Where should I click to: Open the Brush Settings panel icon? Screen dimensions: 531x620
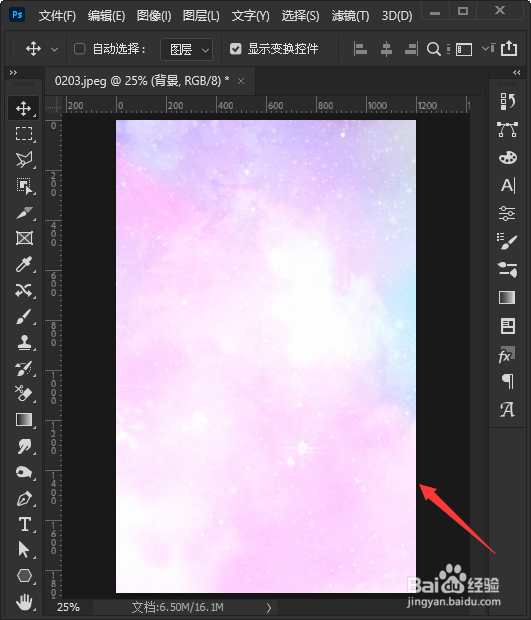click(x=507, y=269)
